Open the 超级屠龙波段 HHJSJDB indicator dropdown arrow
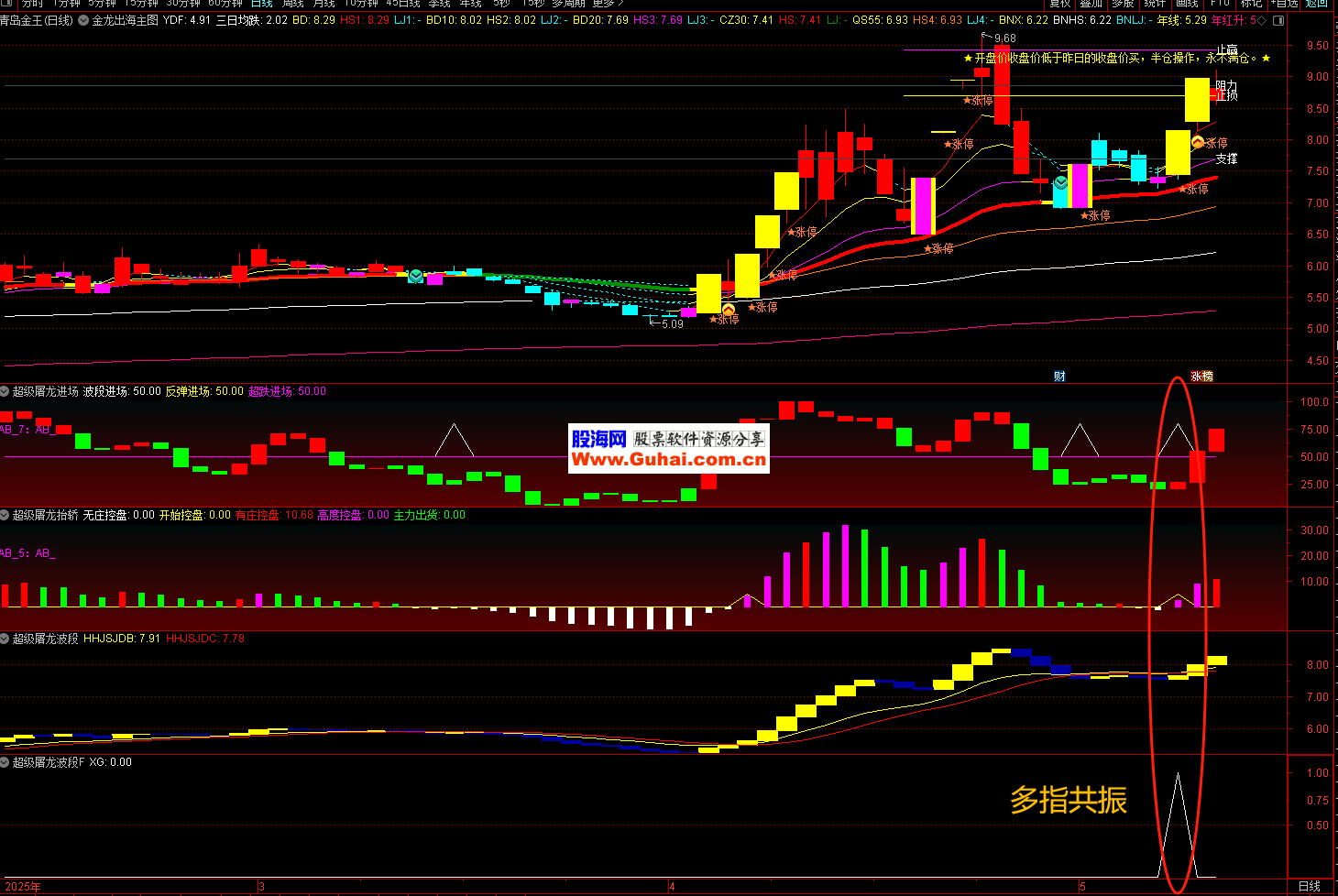Image resolution: width=1338 pixels, height=896 pixels. coord(5,639)
